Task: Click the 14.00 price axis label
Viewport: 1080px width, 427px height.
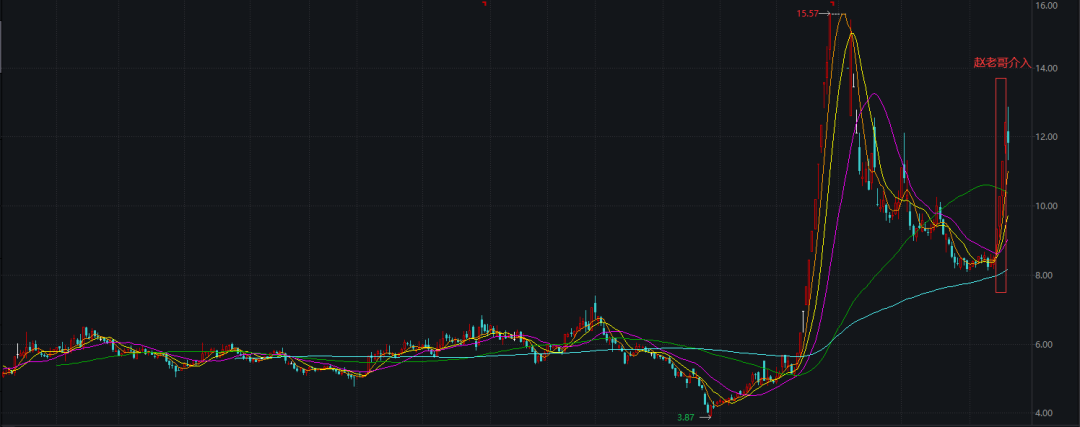Action: click(1047, 69)
